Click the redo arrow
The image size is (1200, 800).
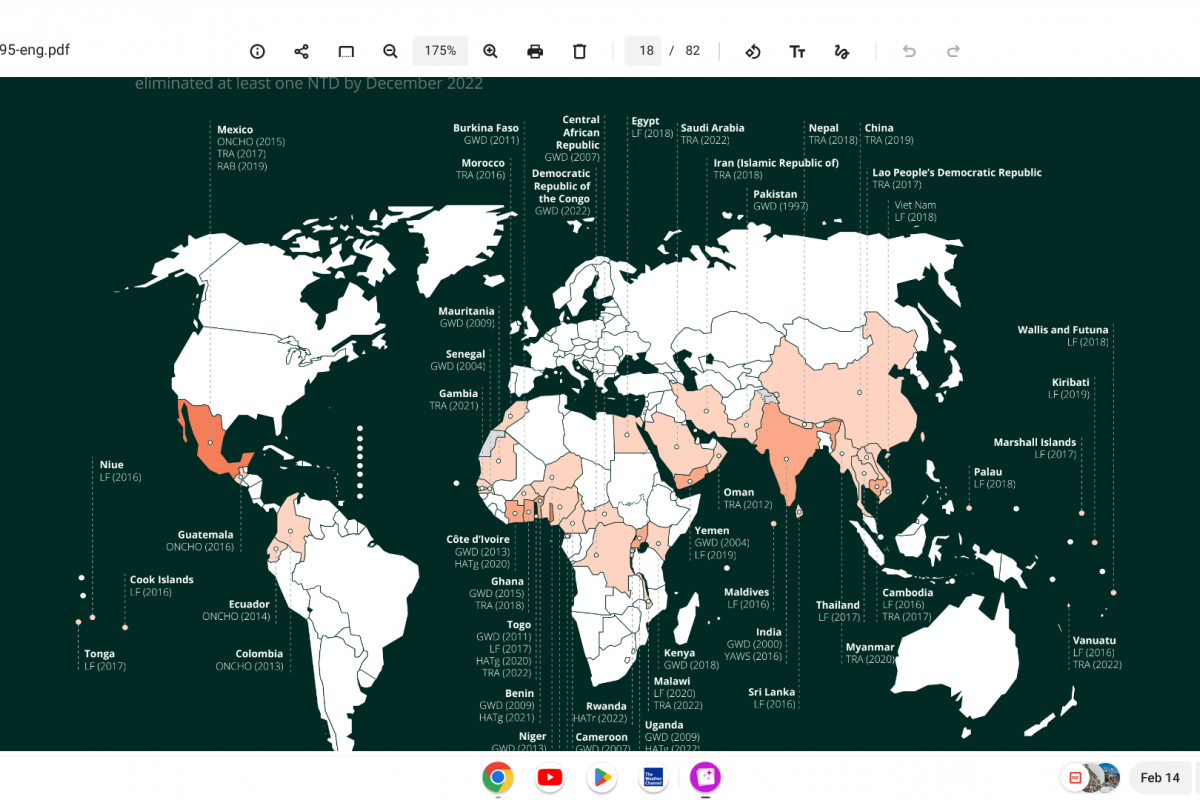pos(953,51)
